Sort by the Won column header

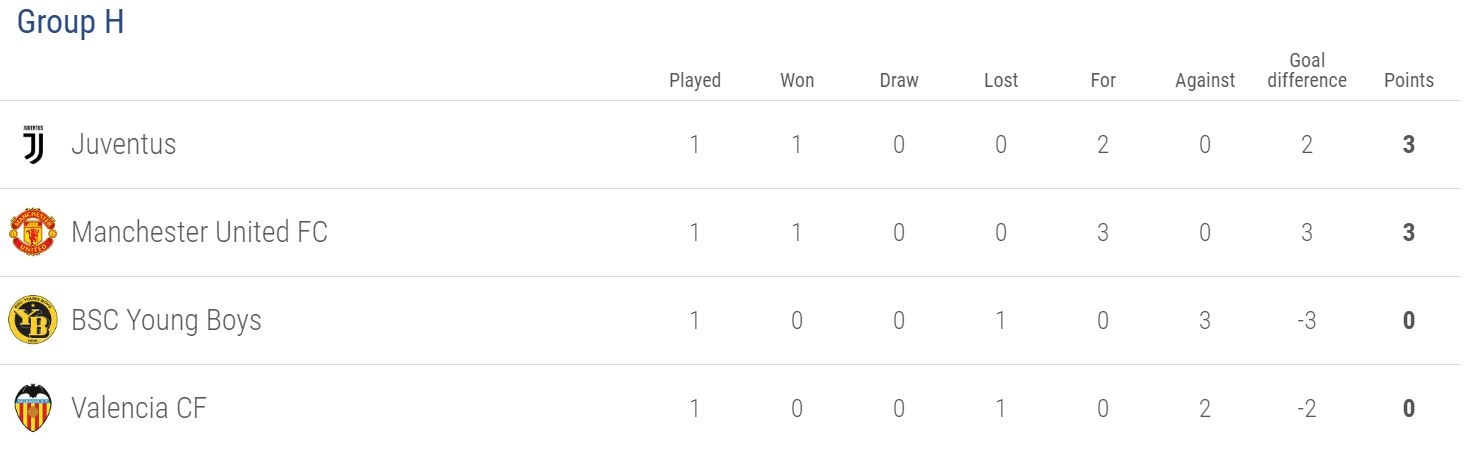[797, 81]
